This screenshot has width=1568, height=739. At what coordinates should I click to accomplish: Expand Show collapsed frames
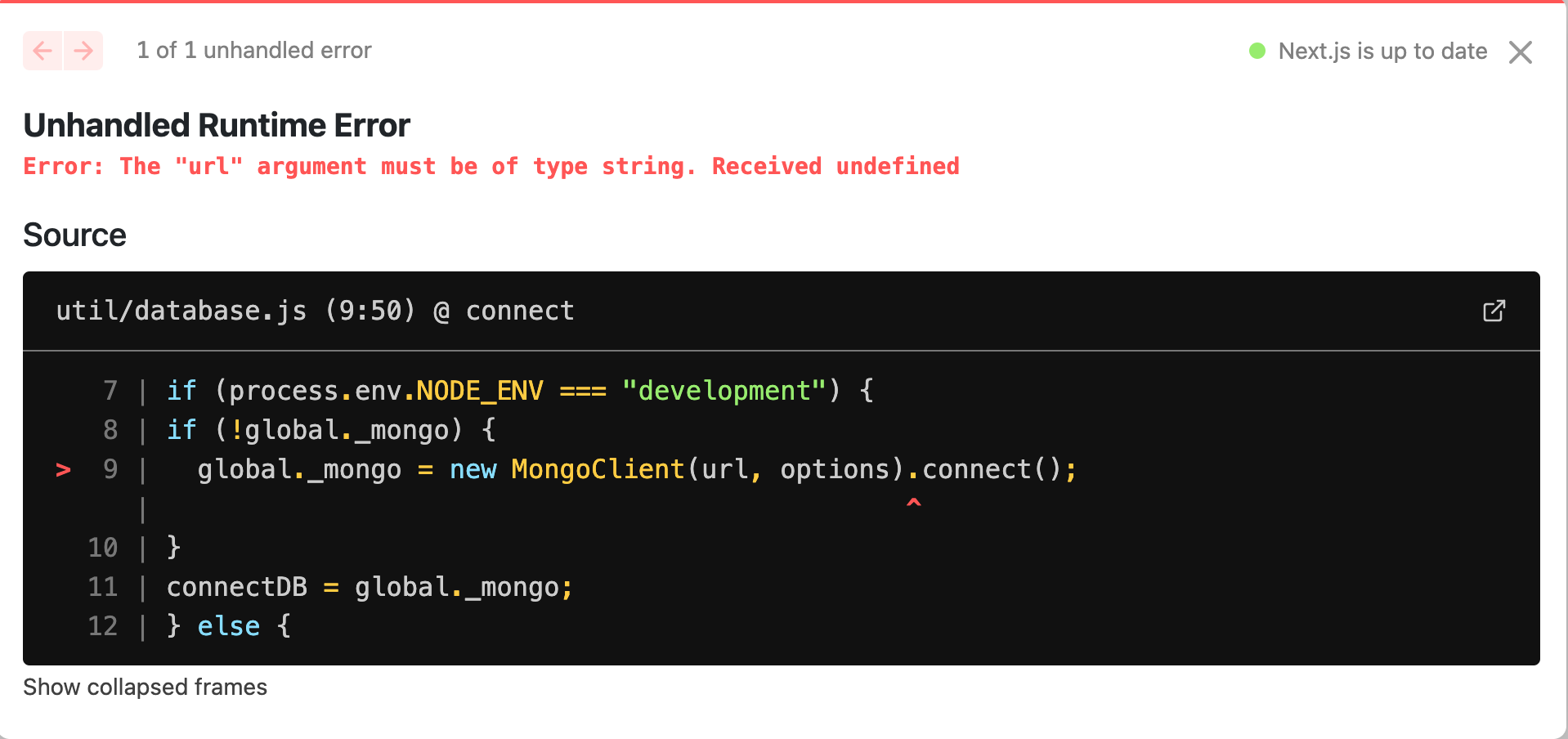[x=145, y=687]
